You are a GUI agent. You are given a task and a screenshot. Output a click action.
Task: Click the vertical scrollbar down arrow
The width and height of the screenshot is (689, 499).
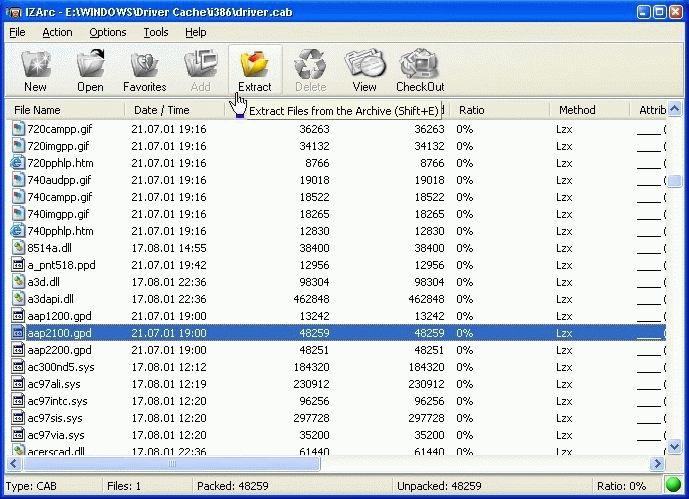675,447
